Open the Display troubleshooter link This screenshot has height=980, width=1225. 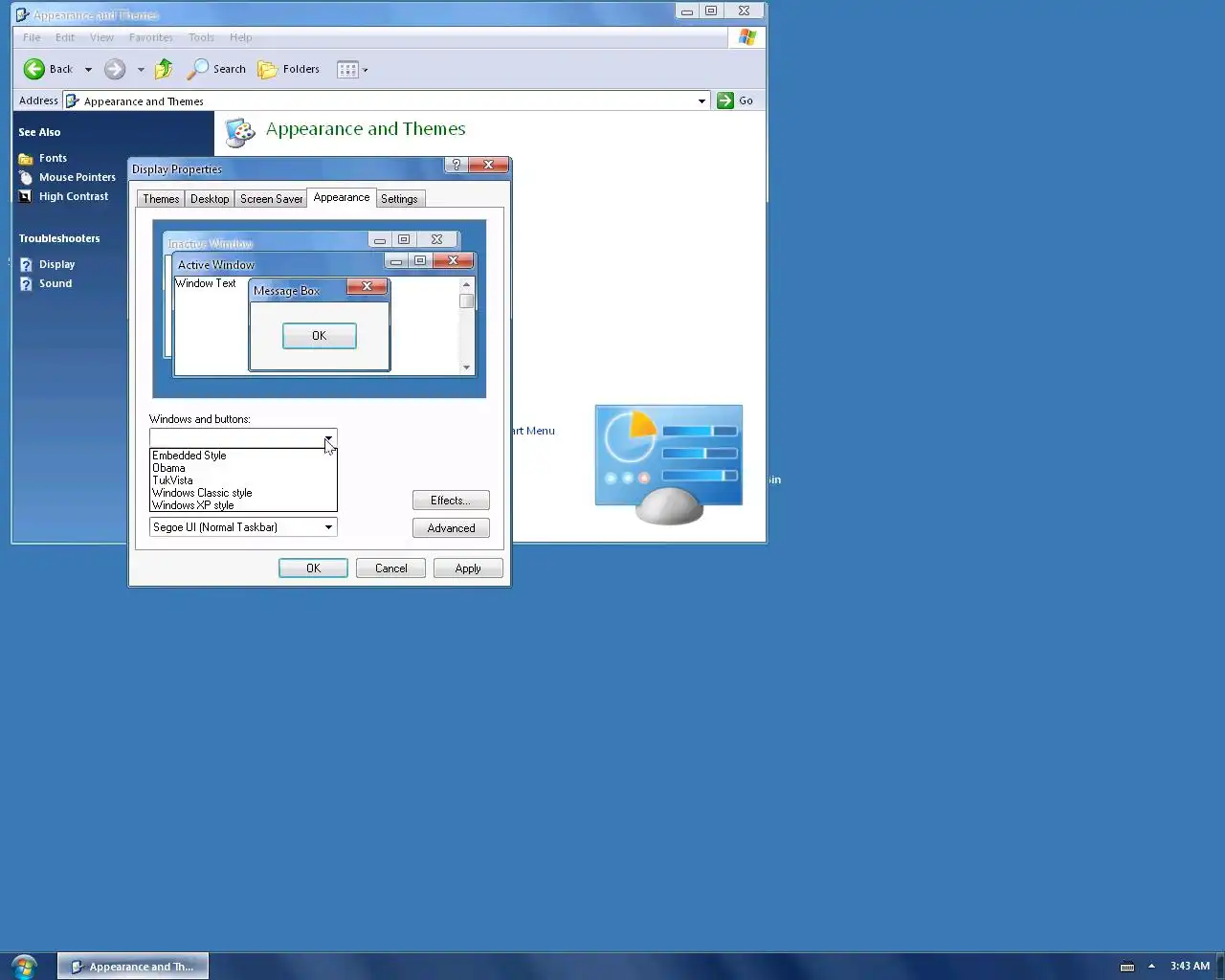pyautogui.click(x=56, y=264)
